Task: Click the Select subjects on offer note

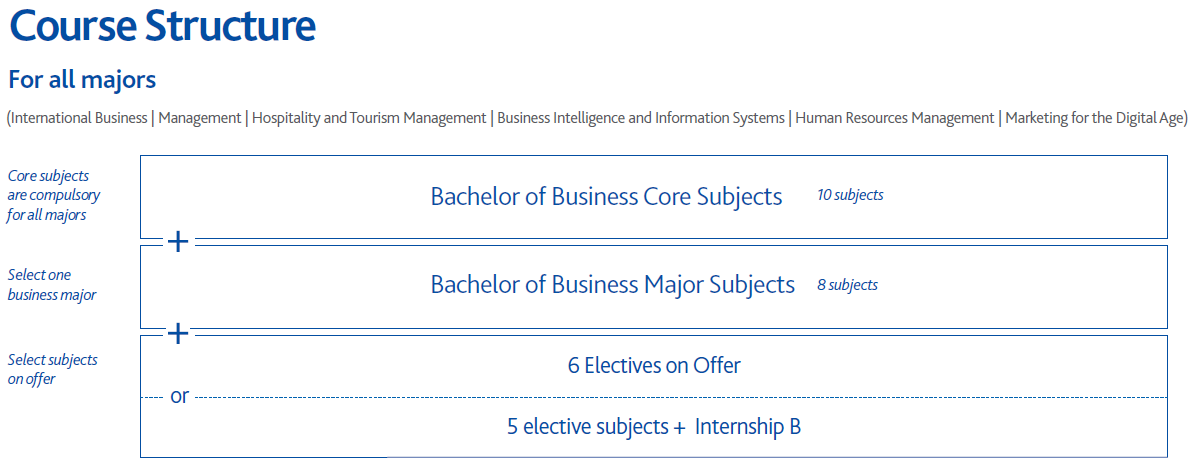Action: pyautogui.click(x=52, y=369)
